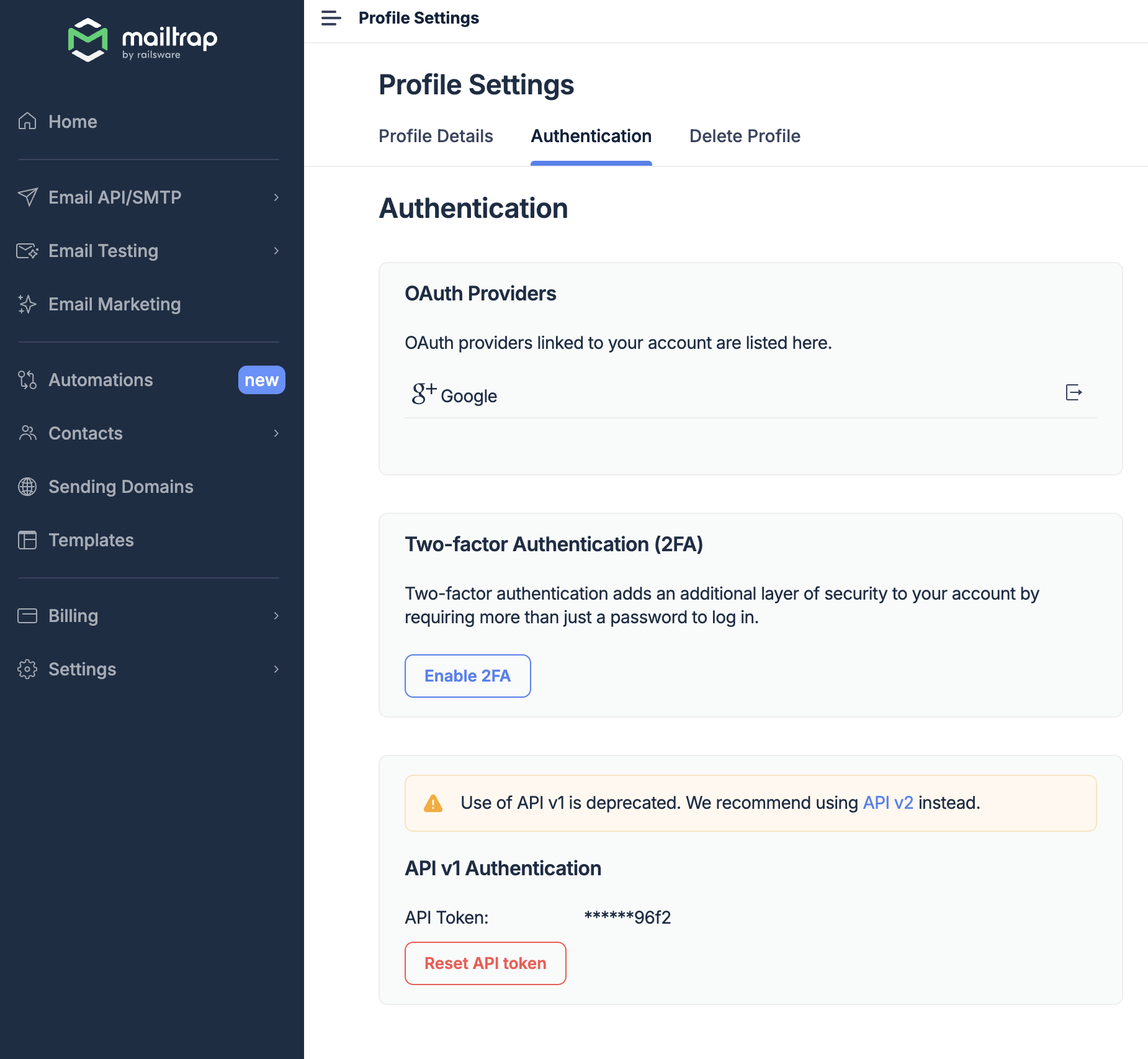
Task: Click the Home house icon
Action: coord(27,121)
